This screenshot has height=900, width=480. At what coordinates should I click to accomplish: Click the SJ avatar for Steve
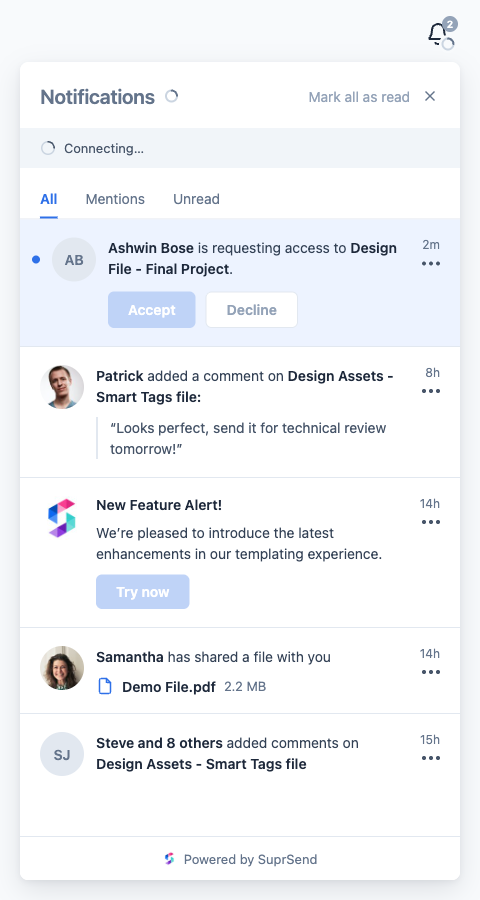click(62, 754)
